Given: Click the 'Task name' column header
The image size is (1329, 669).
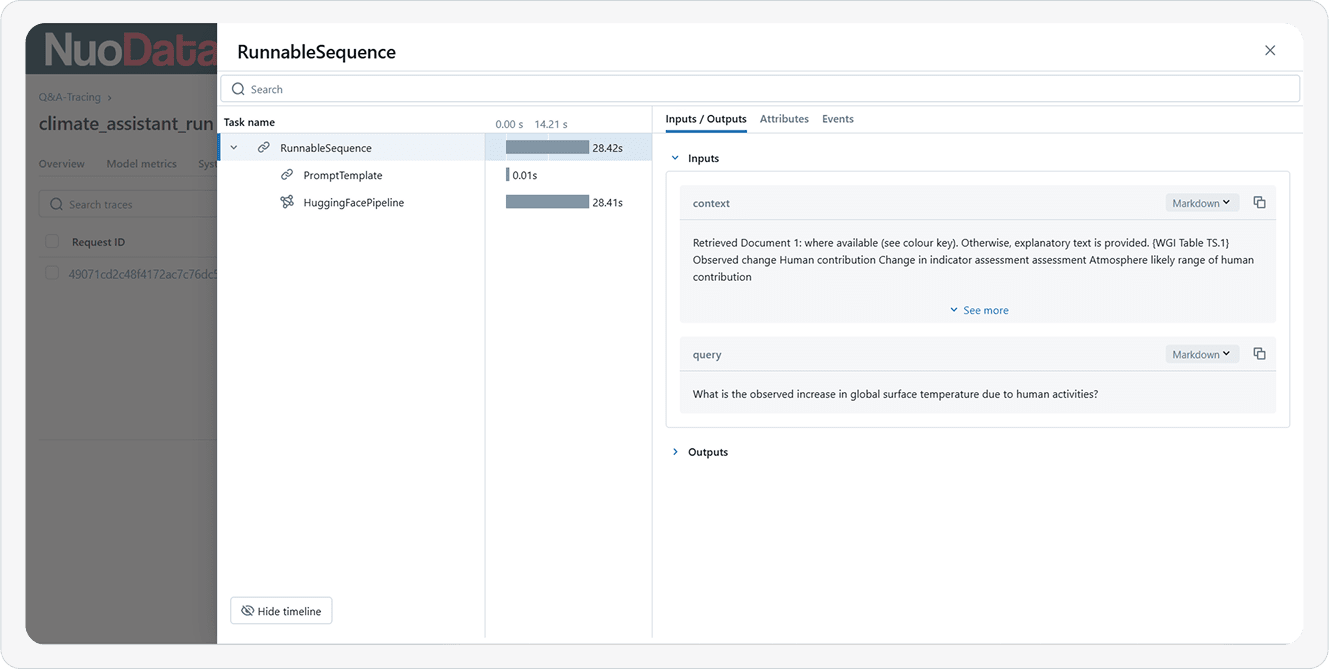Looking at the screenshot, I should click(249, 122).
